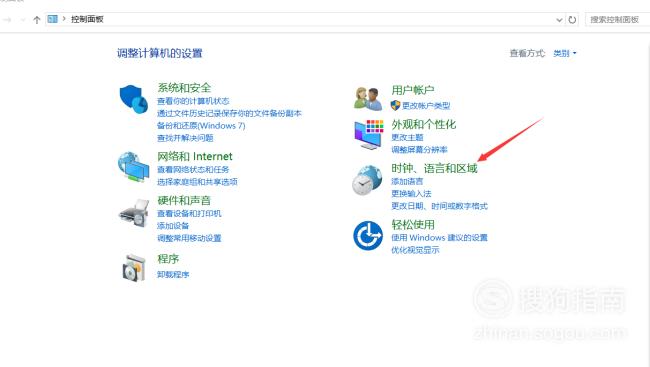The image size is (650, 367).
Task: Refresh the Control Panel view
Action: coord(572,19)
